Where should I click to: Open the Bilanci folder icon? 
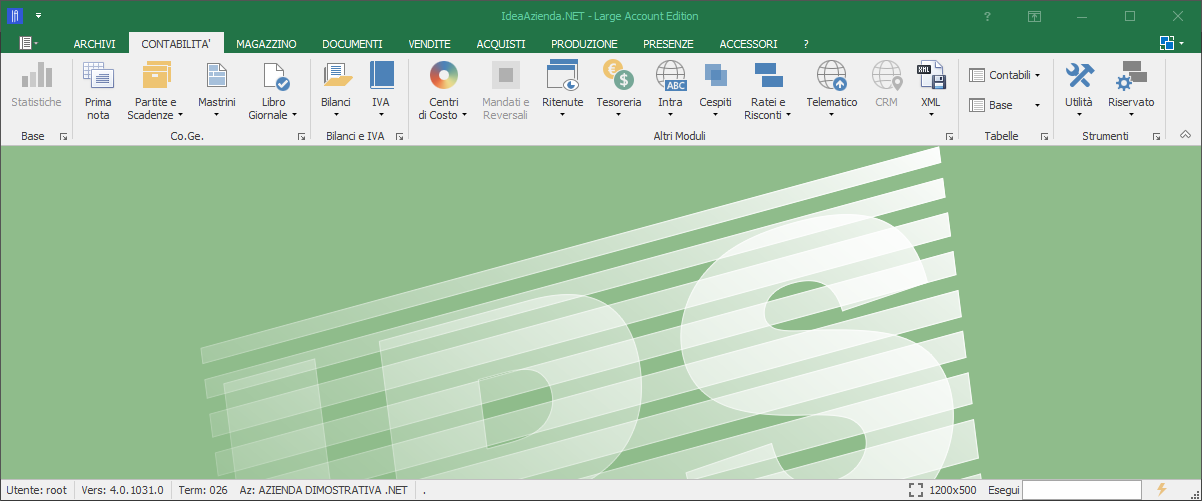[x=336, y=76]
